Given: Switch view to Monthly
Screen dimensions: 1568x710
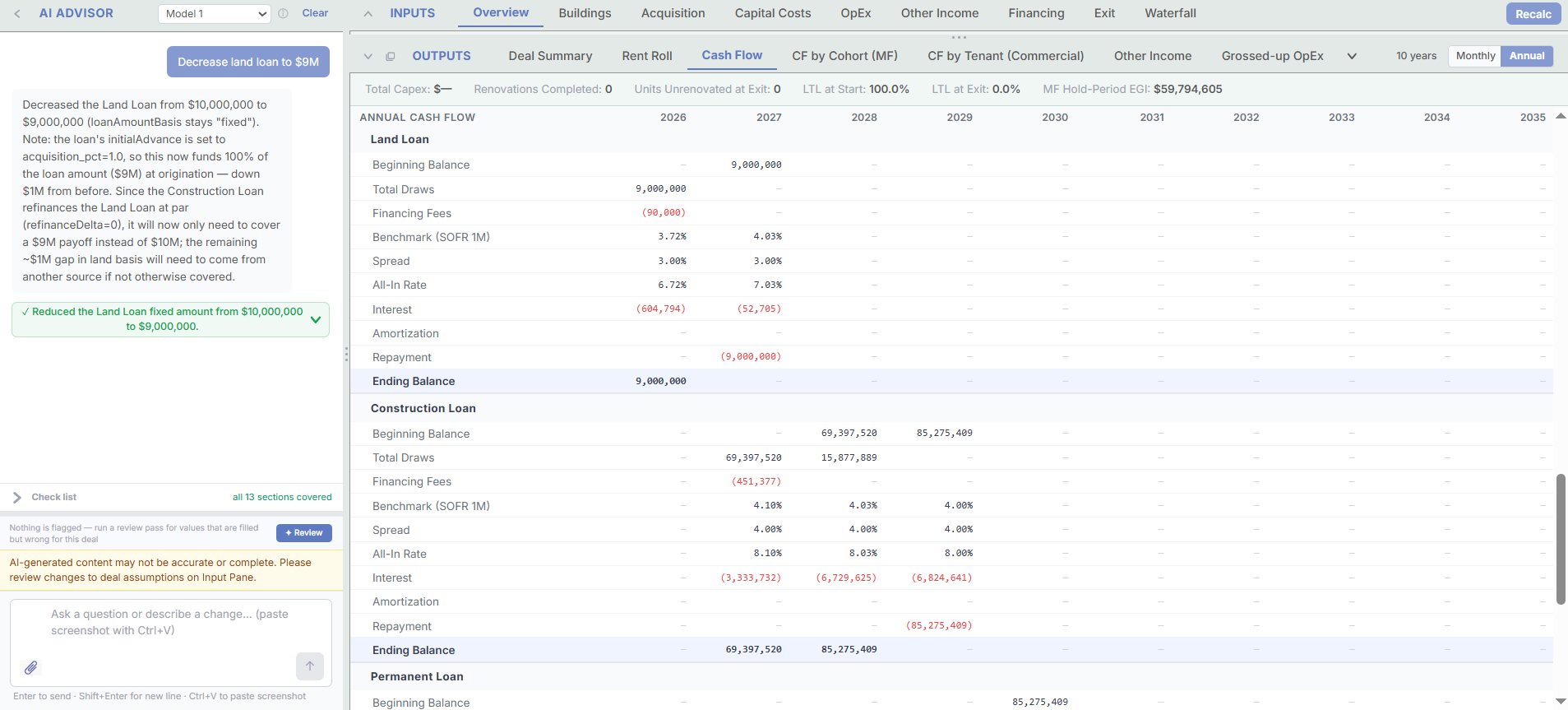Looking at the screenshot, I should point(1475,56).
